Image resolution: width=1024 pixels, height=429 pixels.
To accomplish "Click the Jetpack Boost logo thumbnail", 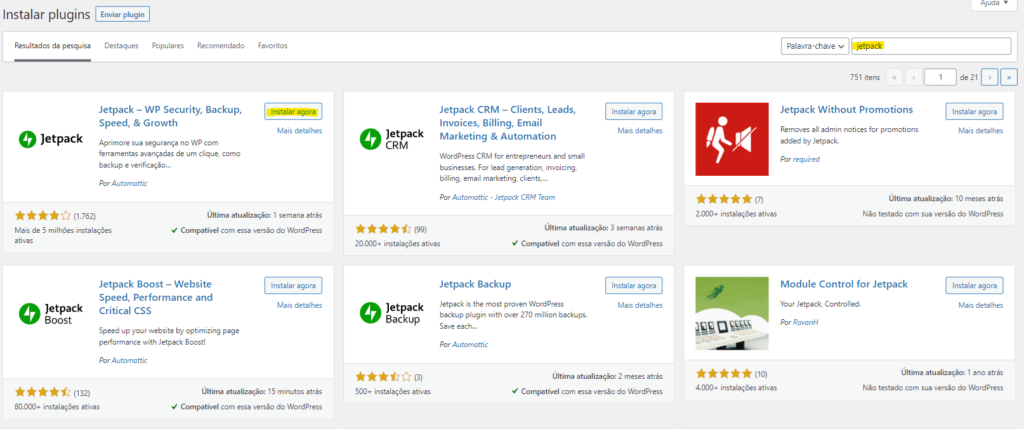I will (50, 313).
